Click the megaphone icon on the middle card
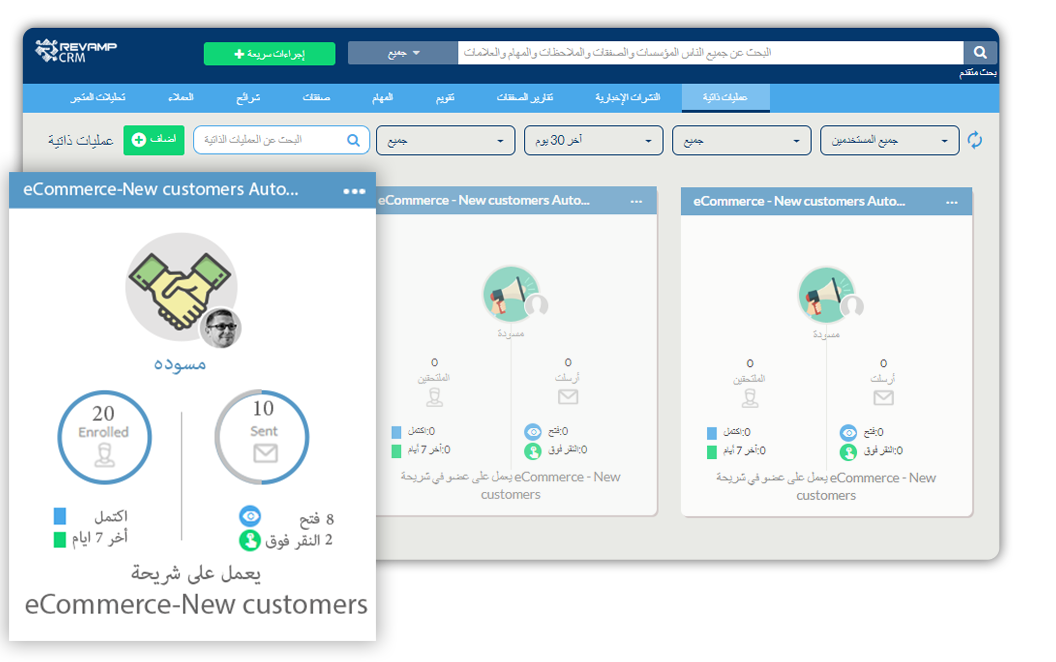1056x662 pixels. coord(510,294)
